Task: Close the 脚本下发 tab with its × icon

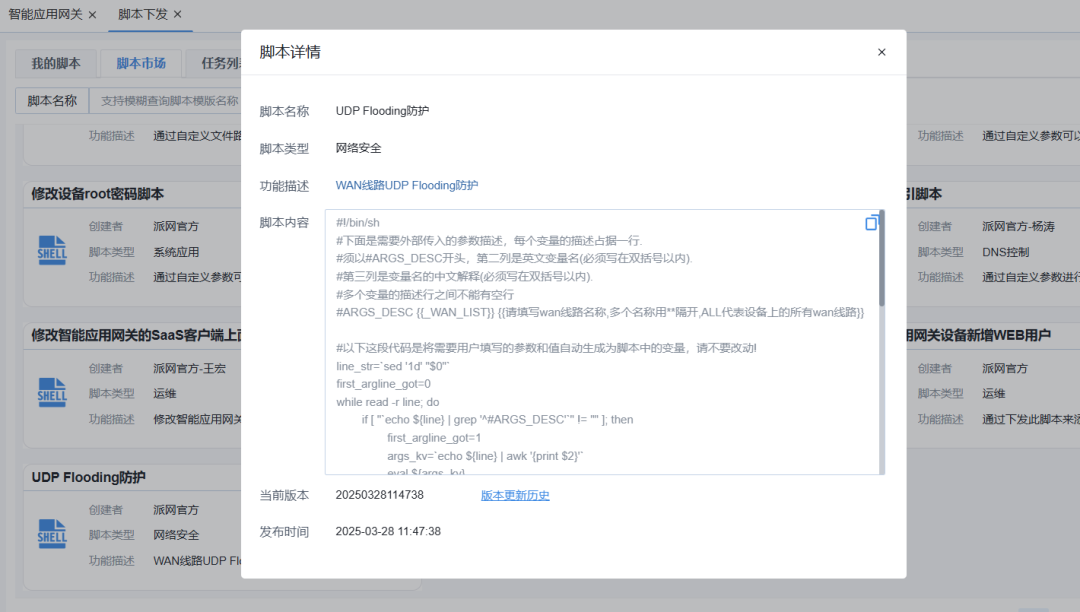Action: click(177, 15)
